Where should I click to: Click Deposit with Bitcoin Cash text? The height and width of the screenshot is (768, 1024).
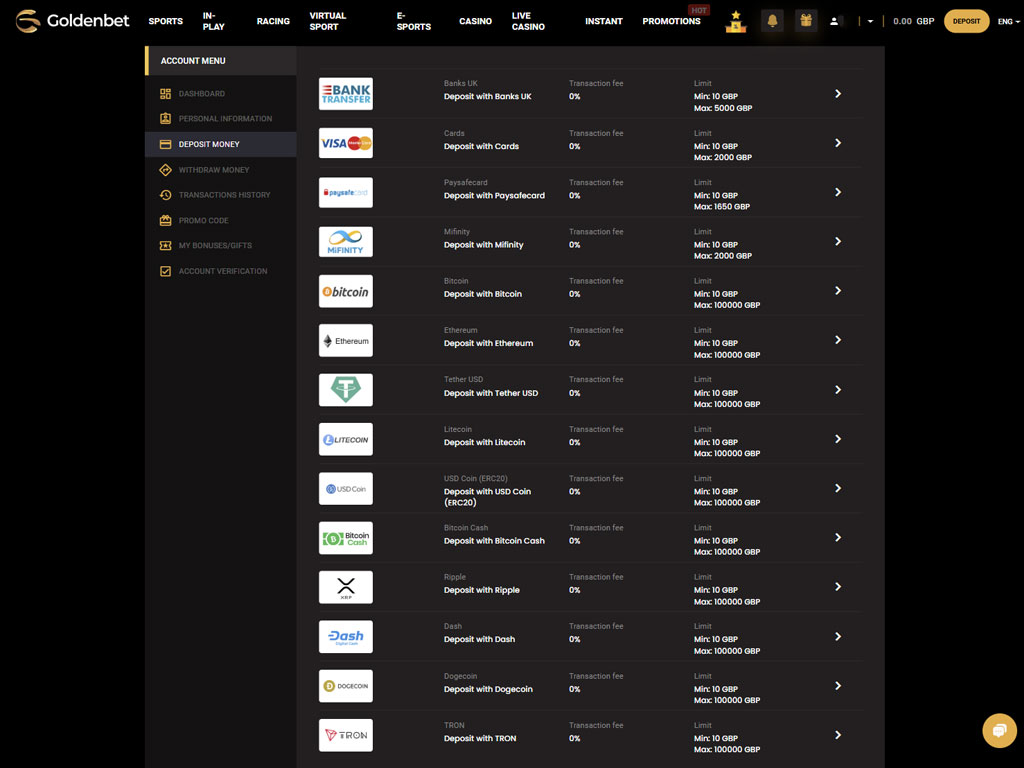click(x=494, y=541)
